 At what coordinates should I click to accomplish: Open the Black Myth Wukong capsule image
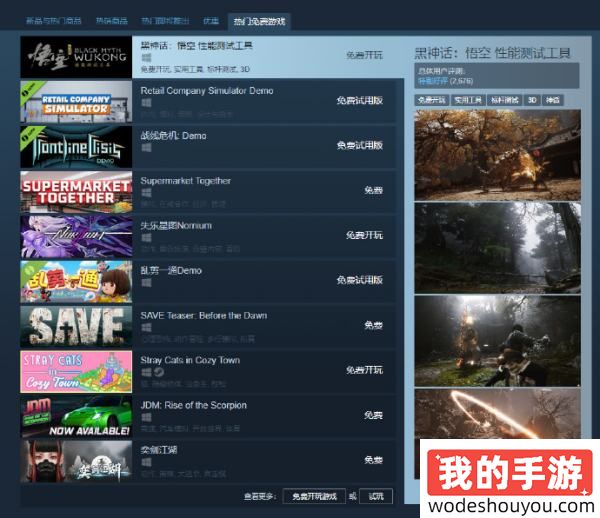click(x=76, y=57)
